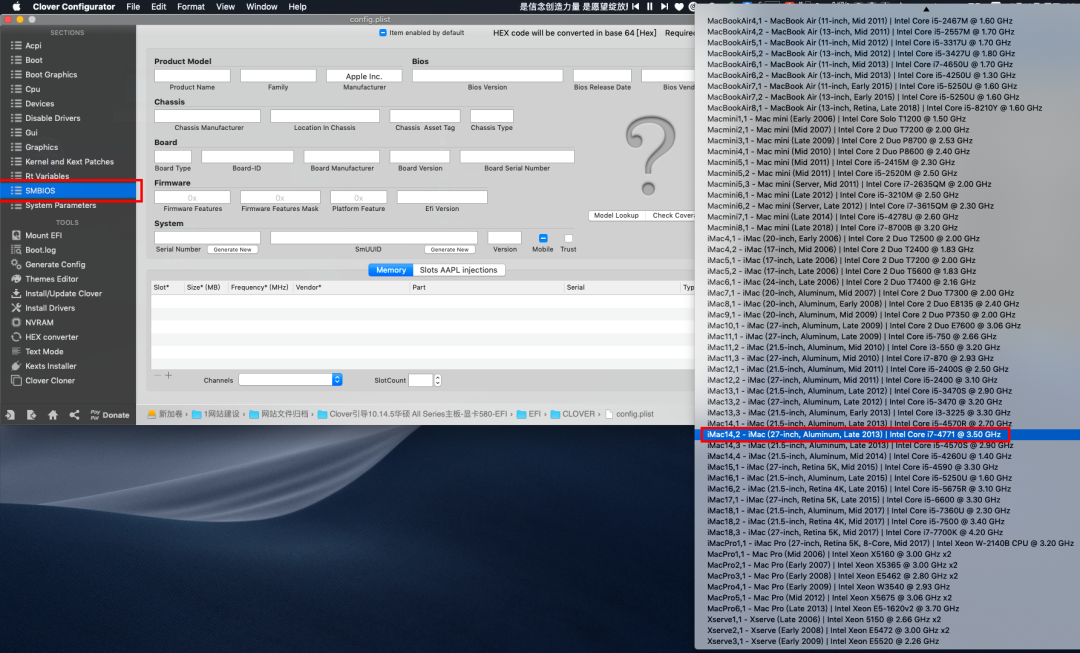Click Generate New for Serial Number
Screen dimensions: 1080x653
(x=233, y=249)
